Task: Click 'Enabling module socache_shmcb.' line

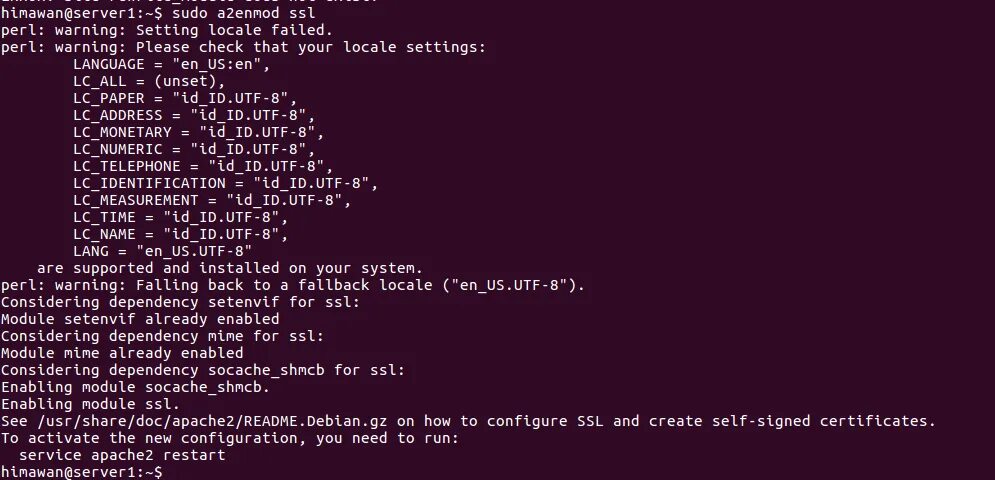Action: (136, 387)
